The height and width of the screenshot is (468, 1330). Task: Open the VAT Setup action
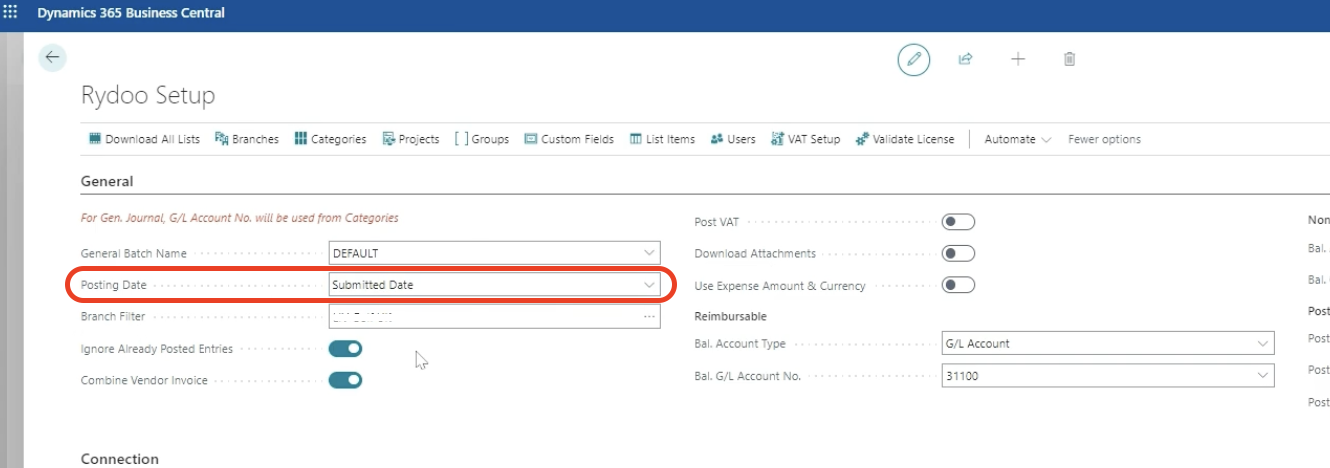[x=805, y=139]
